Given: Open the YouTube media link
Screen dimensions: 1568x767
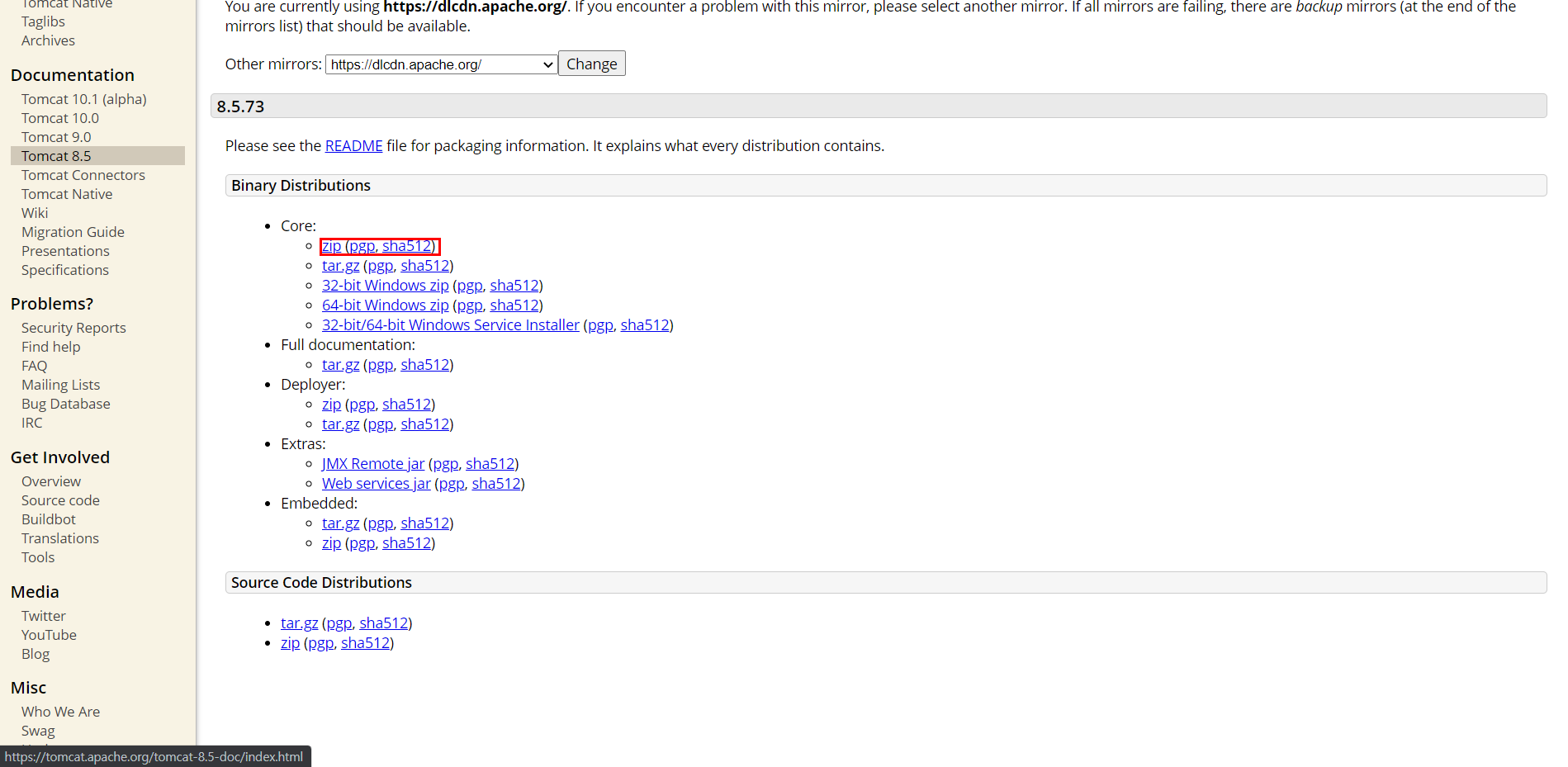Looking at the screenshot, I should tap(49, 635).
